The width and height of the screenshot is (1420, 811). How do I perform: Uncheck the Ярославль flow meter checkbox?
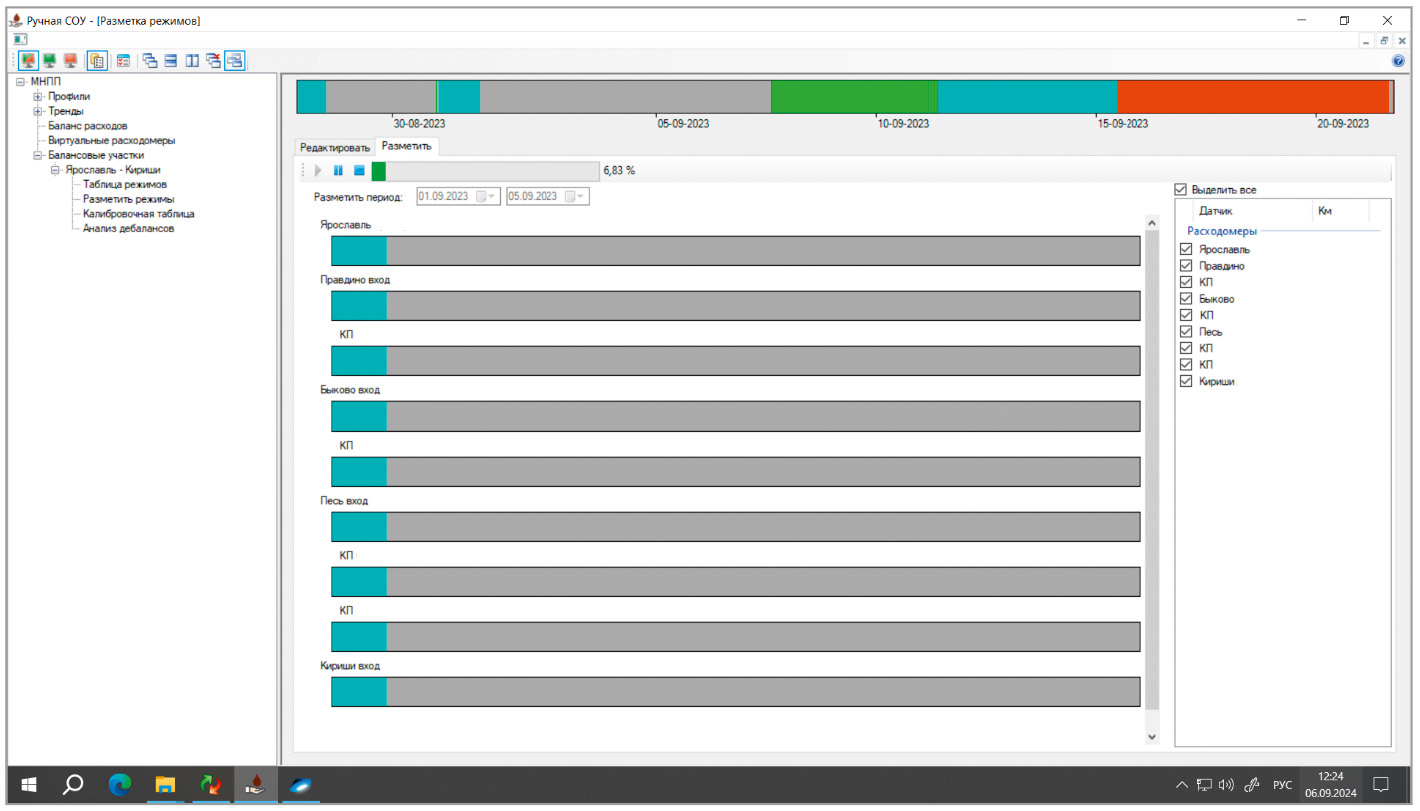click(x=1187, y=250)
